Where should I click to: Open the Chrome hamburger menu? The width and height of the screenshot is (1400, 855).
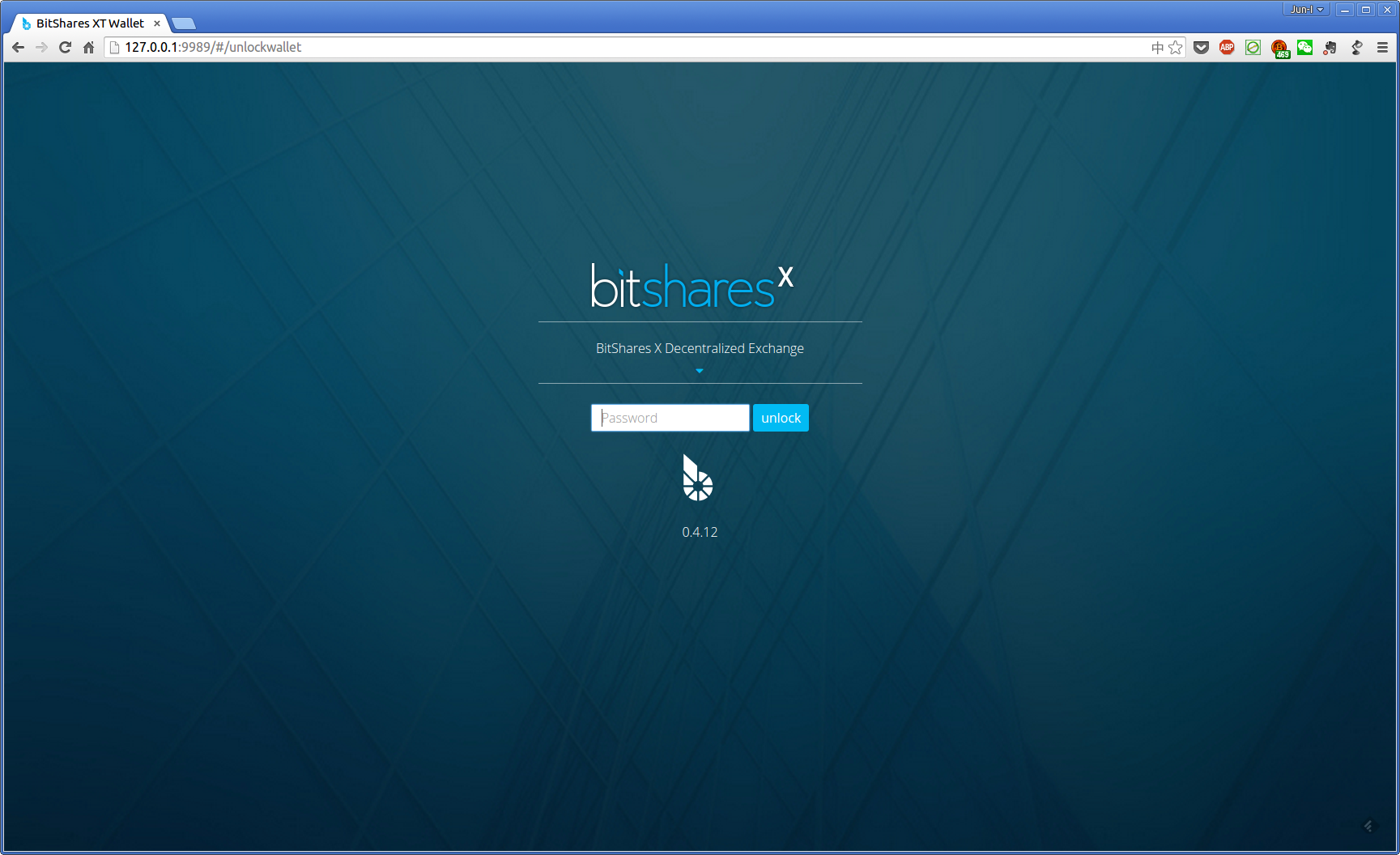pyautogui.click(x=1382, y=48)
